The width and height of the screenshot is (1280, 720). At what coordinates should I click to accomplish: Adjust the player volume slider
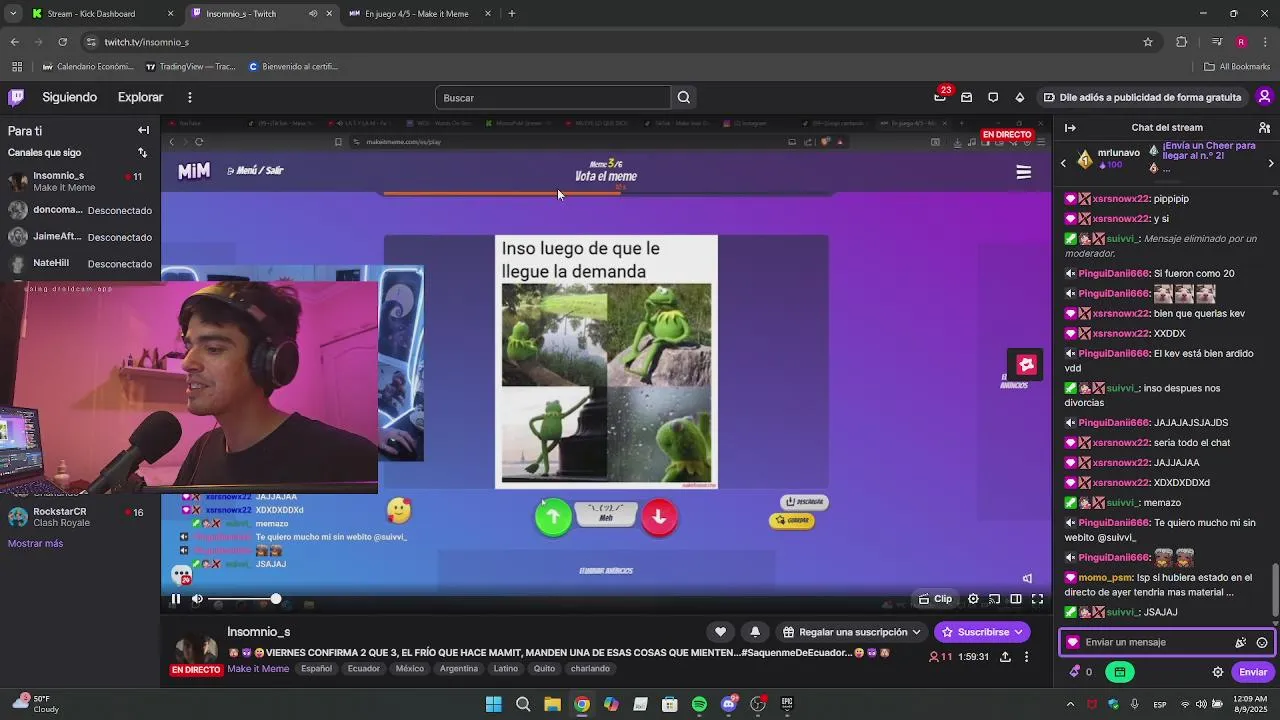pos(243,599)
